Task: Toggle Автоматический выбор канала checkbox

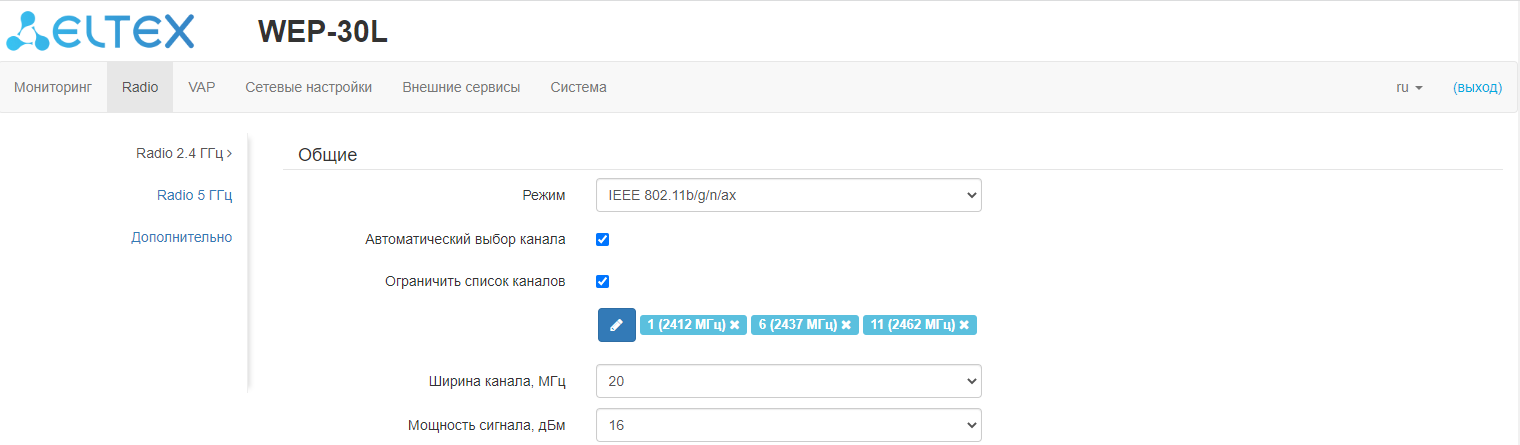Action: pos(603,239)
